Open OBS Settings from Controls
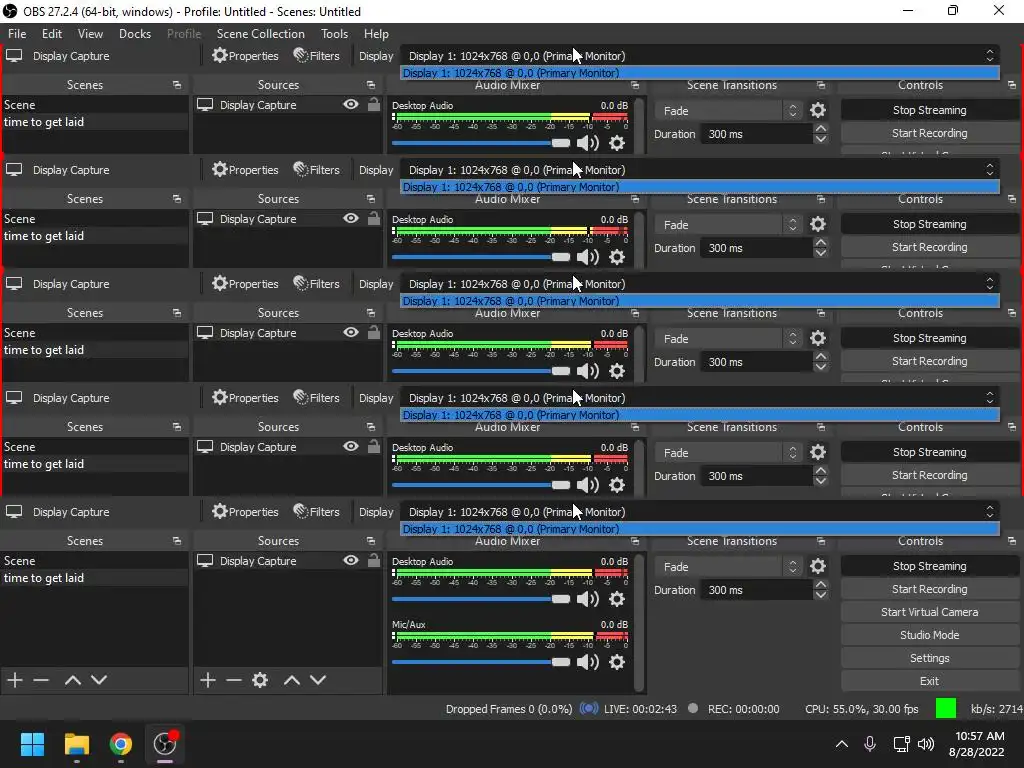Image resolution: width=1024 pixels, height=768 pixels. 929,658
